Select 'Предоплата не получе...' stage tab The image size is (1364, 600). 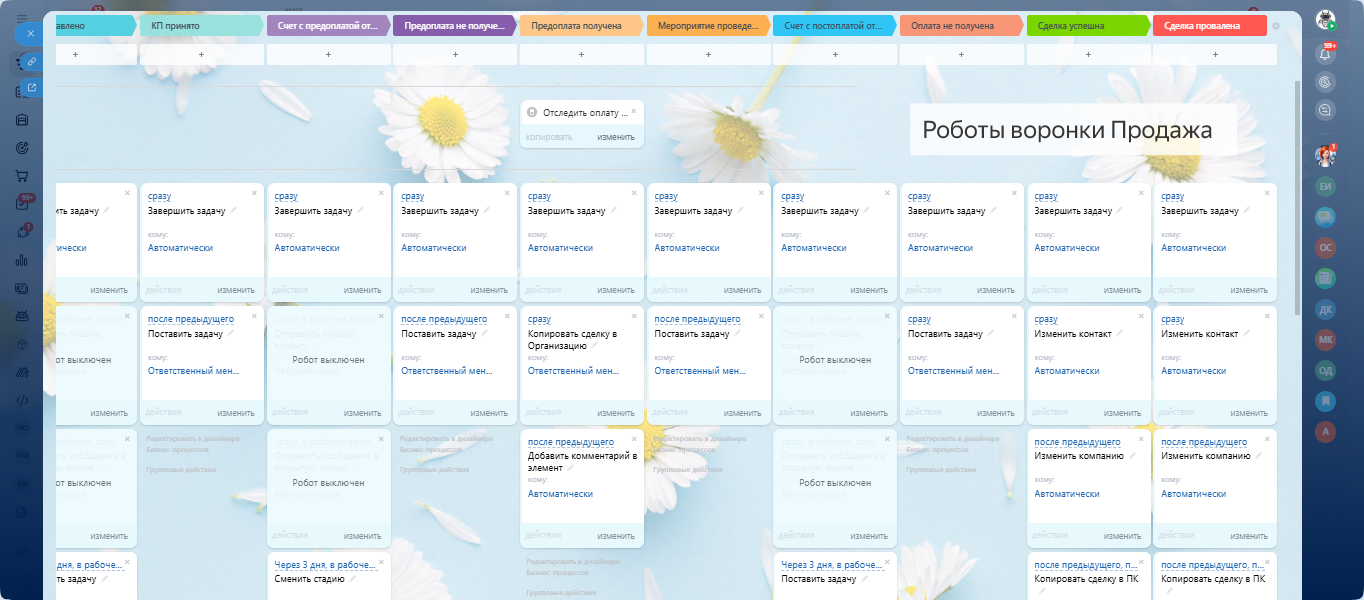pyautogui.click(x=455, y=26)
